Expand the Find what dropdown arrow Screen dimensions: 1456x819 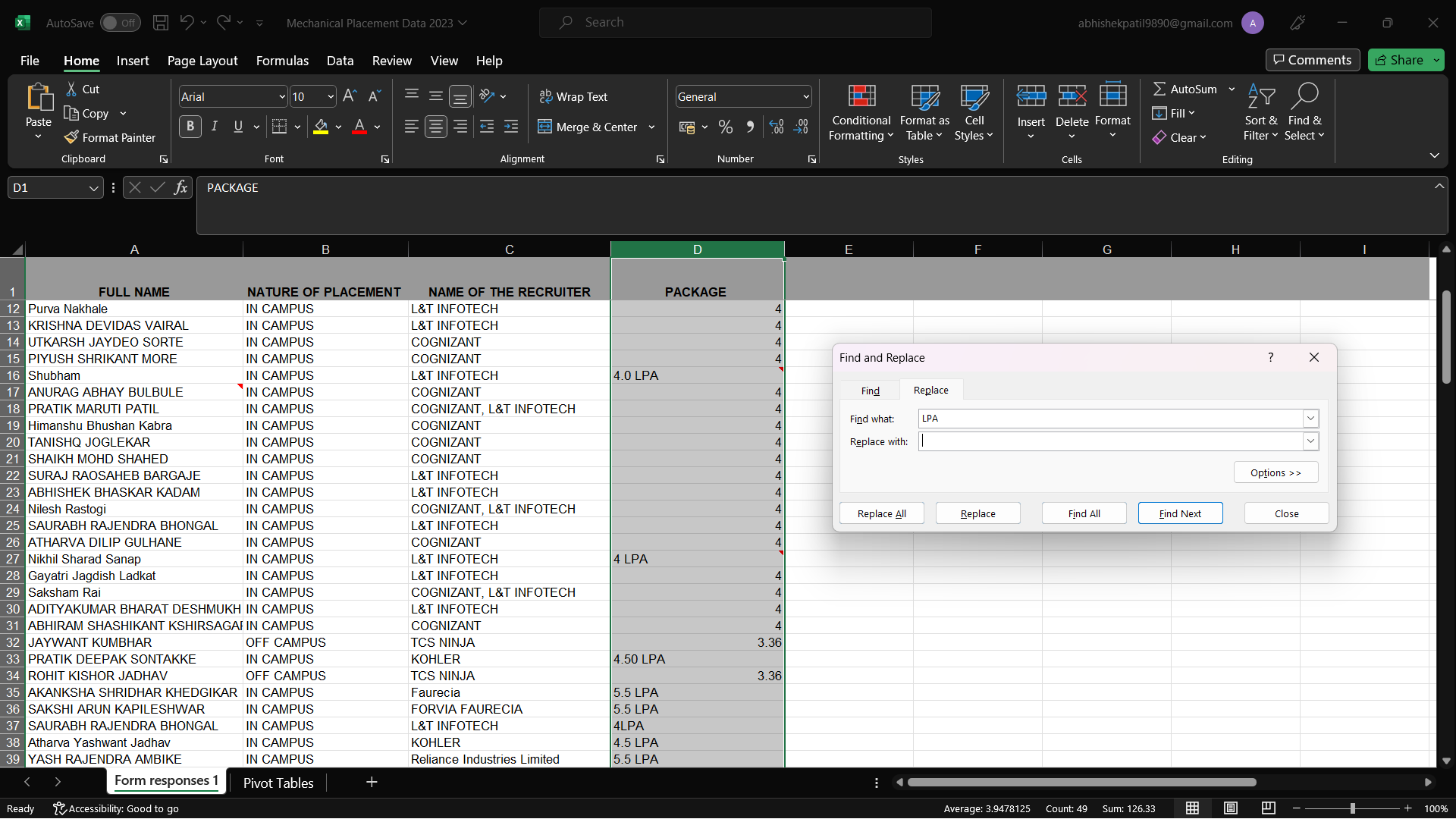pos(1310,419)
